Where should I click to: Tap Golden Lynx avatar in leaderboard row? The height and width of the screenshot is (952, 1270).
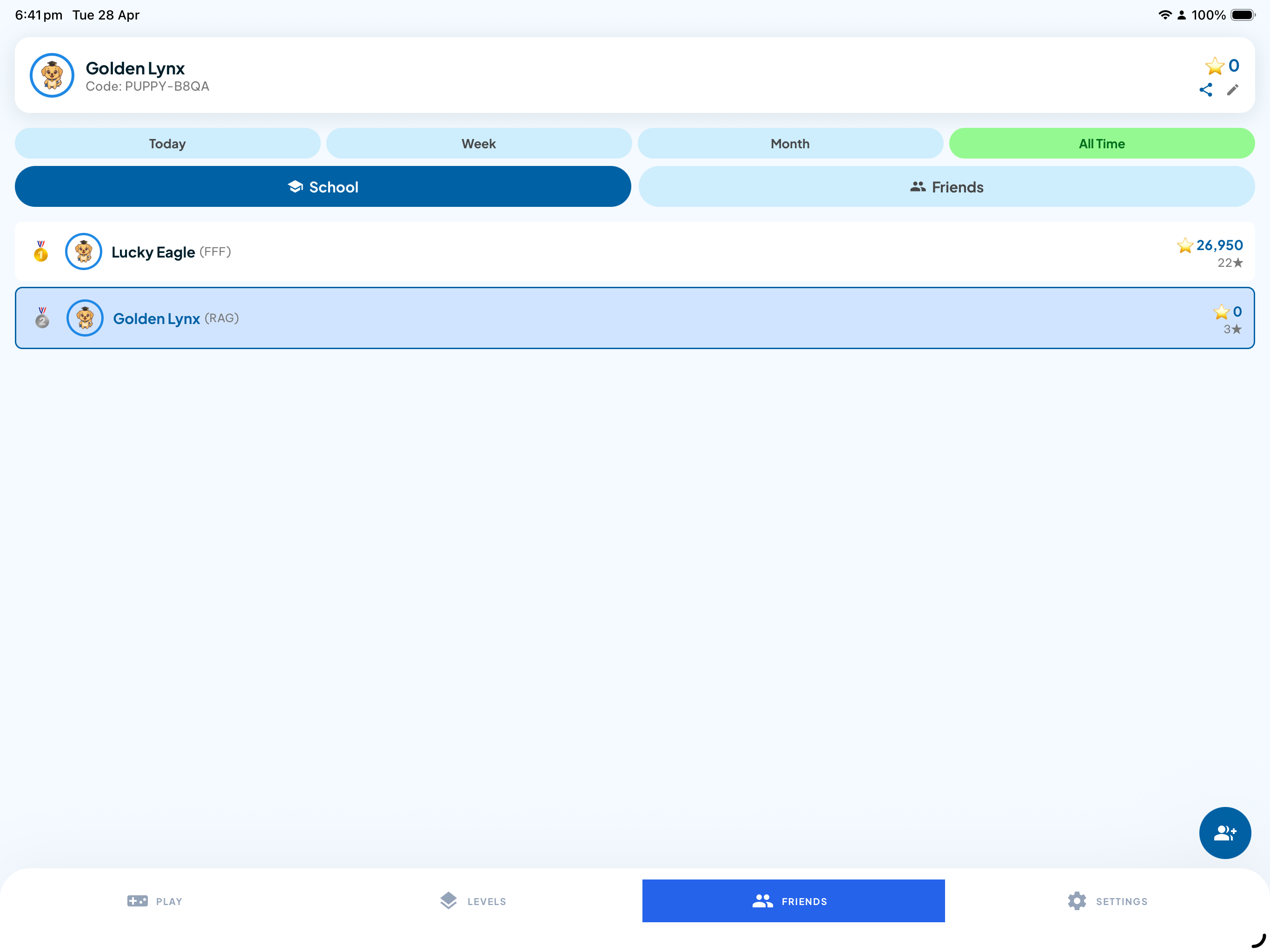pos(85,318)
